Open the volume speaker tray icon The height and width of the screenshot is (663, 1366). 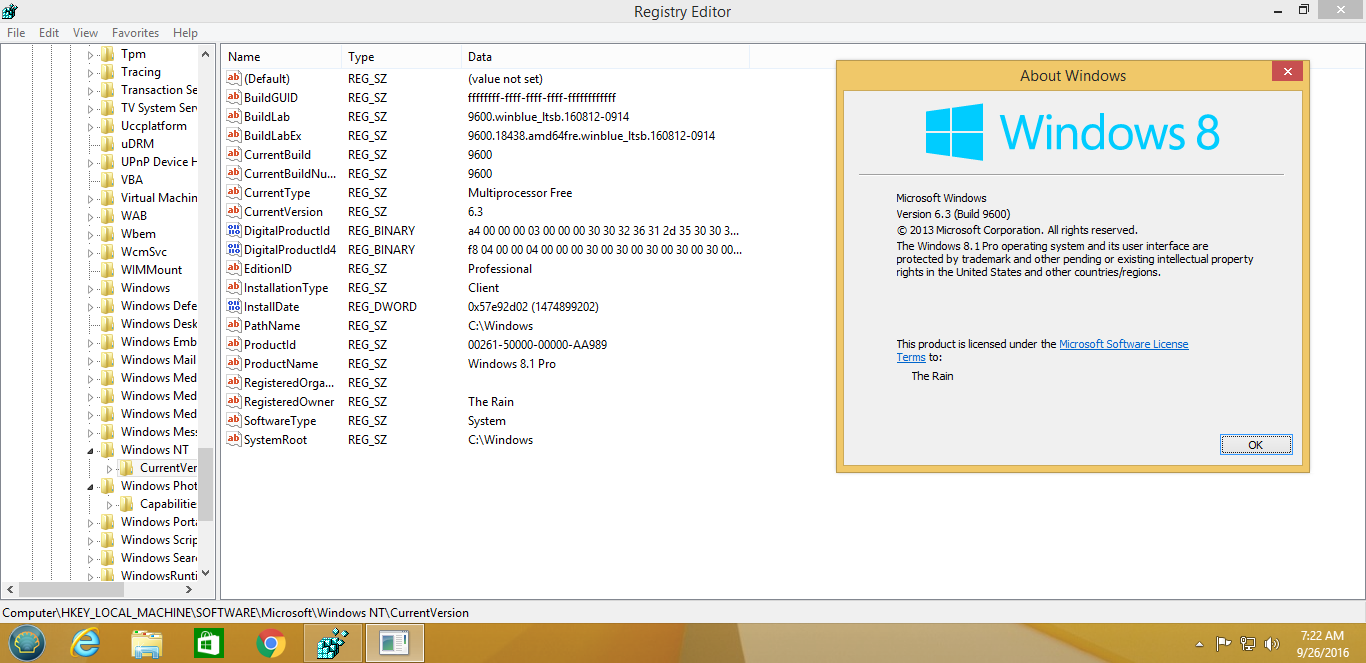[x=1272, y=643]
